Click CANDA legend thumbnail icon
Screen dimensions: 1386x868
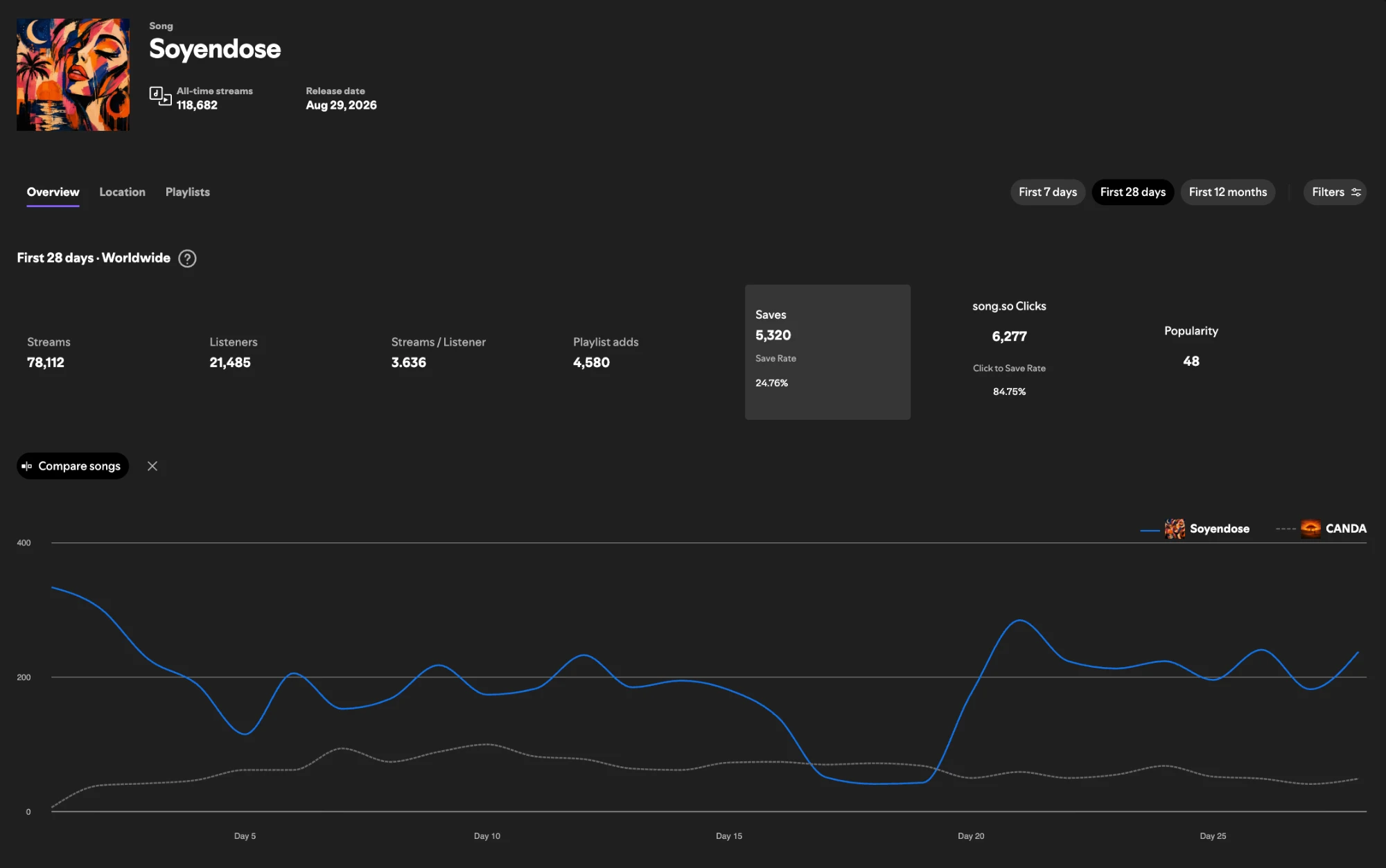[x=1310, y=529]
